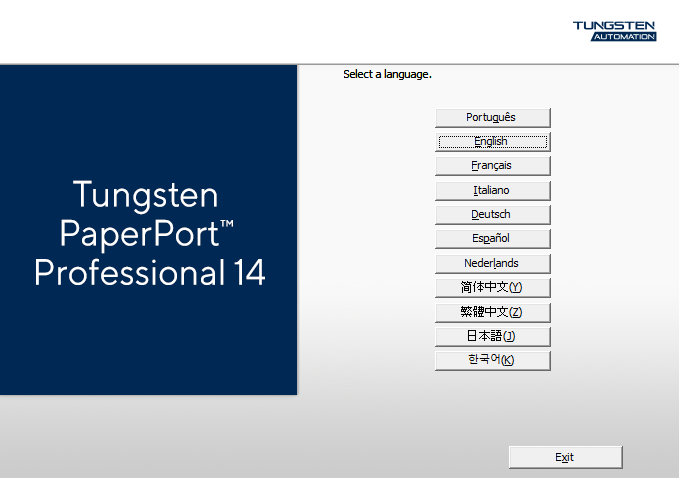This screenshot has height=478, width=679.
Task: Click the AUTOMATION badge under the logo
Action: pyautogui.click(x=623, y=37)
